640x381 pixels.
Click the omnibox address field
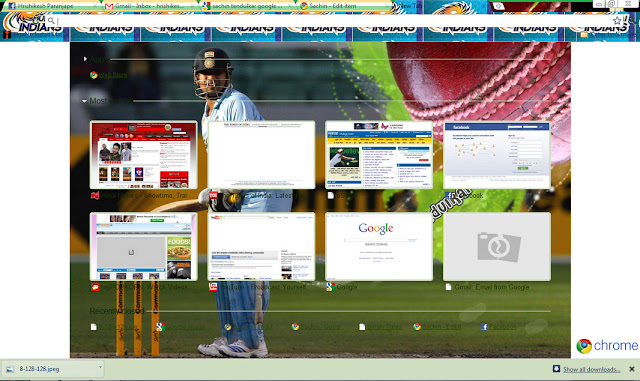(x=333, y=20)
